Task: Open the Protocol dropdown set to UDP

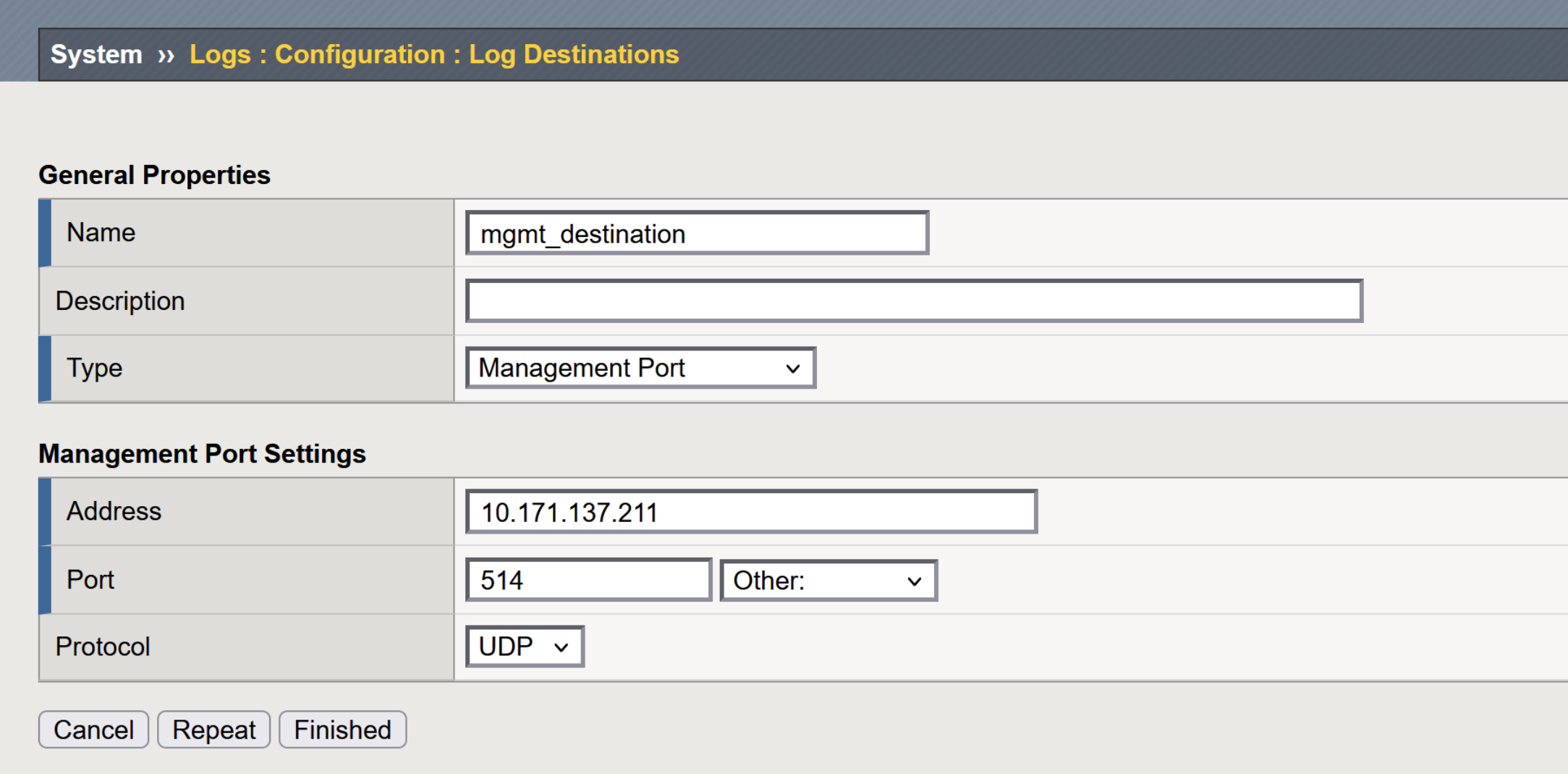Action: pos(524,647)
